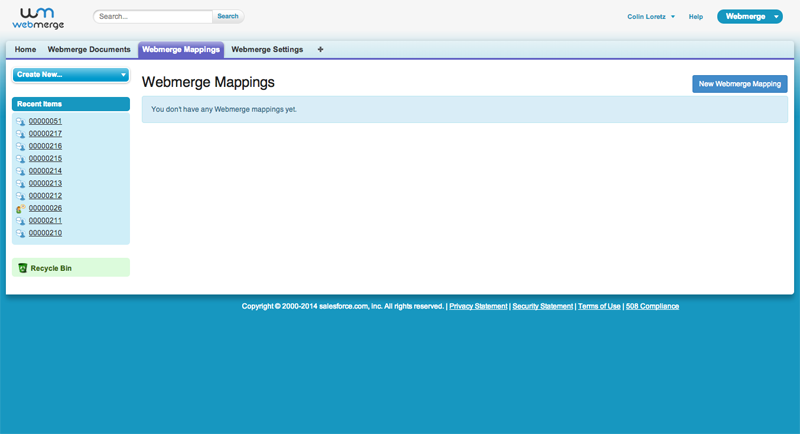Click the icon beside record 00000217
Viewport: 800px width, 434px height.
pyautogui.click(x=20, y=134)
